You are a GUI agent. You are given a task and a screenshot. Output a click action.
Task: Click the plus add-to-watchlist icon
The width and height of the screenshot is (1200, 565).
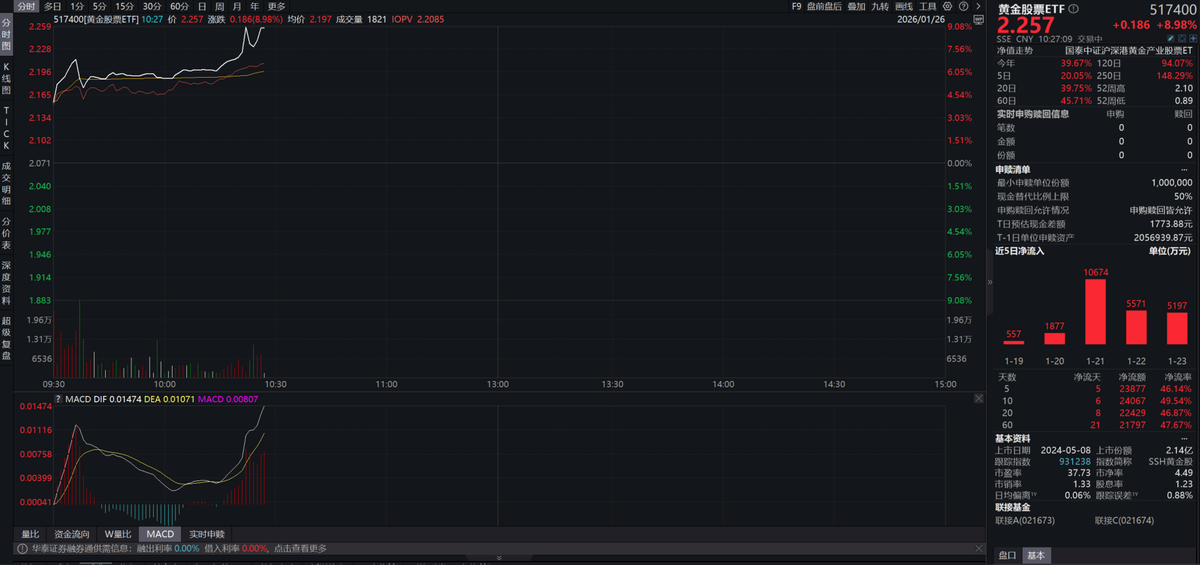point(1190,38)
